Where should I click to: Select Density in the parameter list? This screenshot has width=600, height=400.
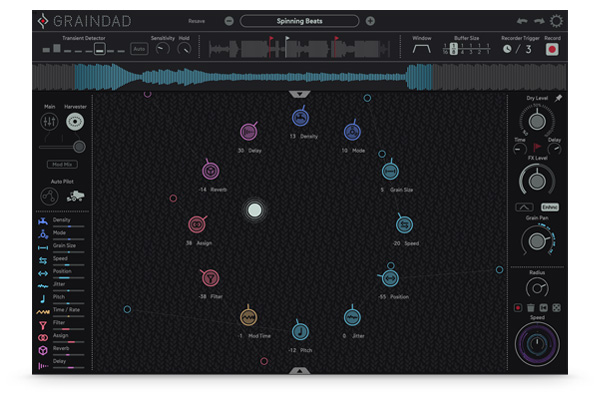click(x=62, y=220)
